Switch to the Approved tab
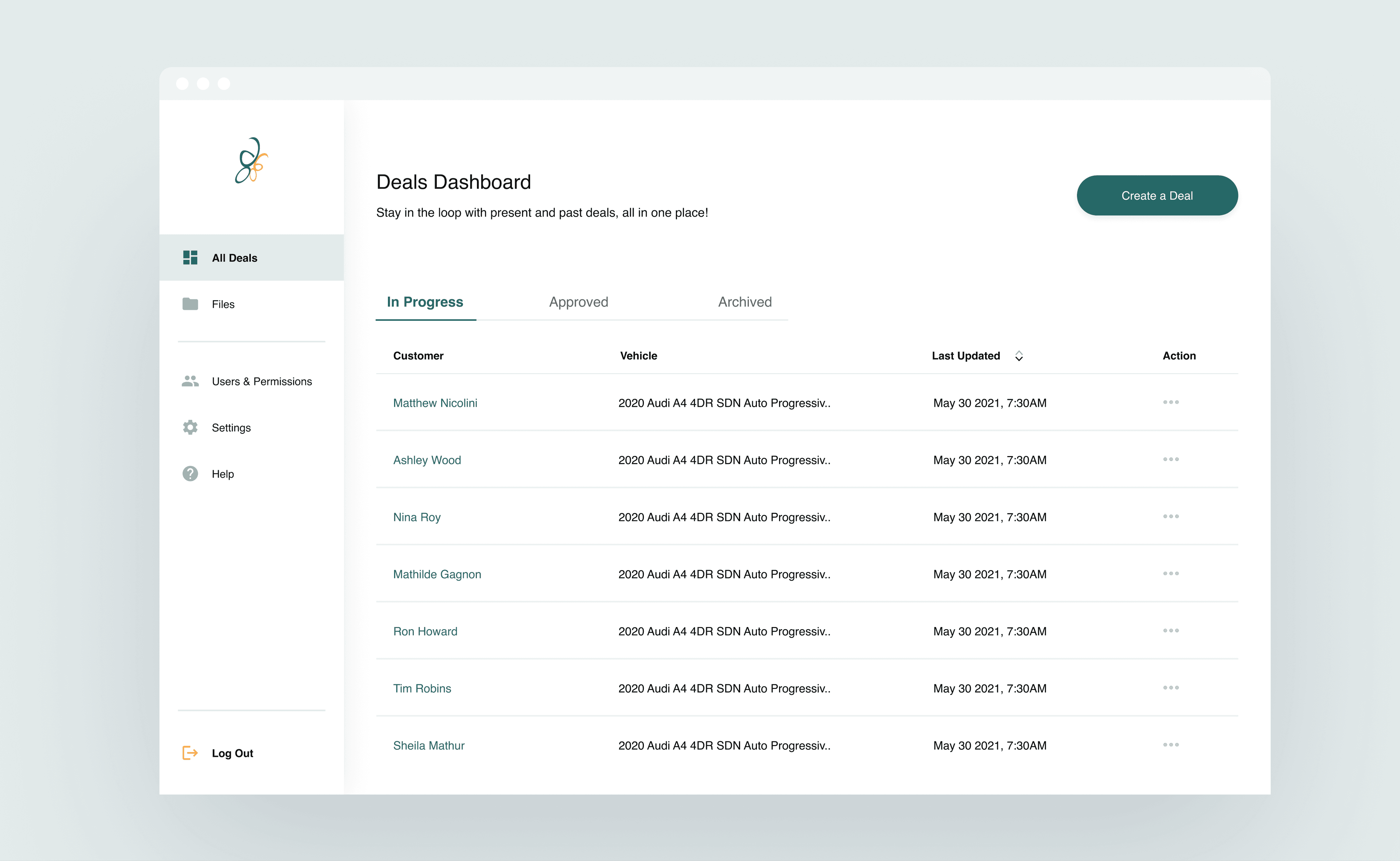 pyautogui.click(x=579, y=302)
